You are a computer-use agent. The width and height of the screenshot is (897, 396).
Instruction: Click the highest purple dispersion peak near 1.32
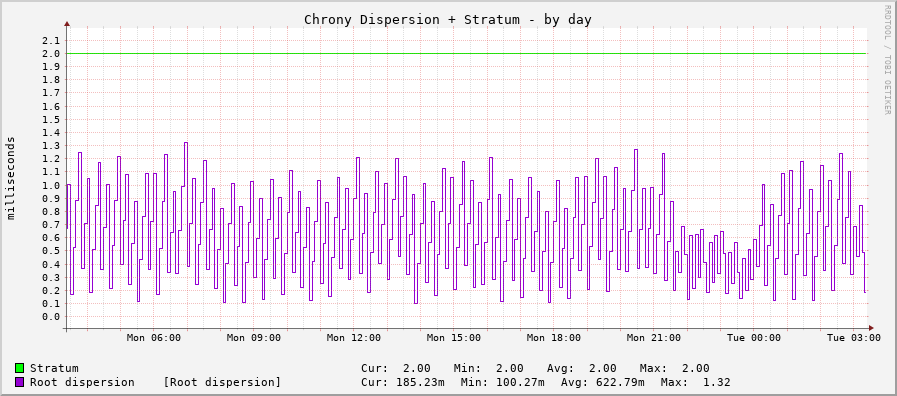click(186, 143)
